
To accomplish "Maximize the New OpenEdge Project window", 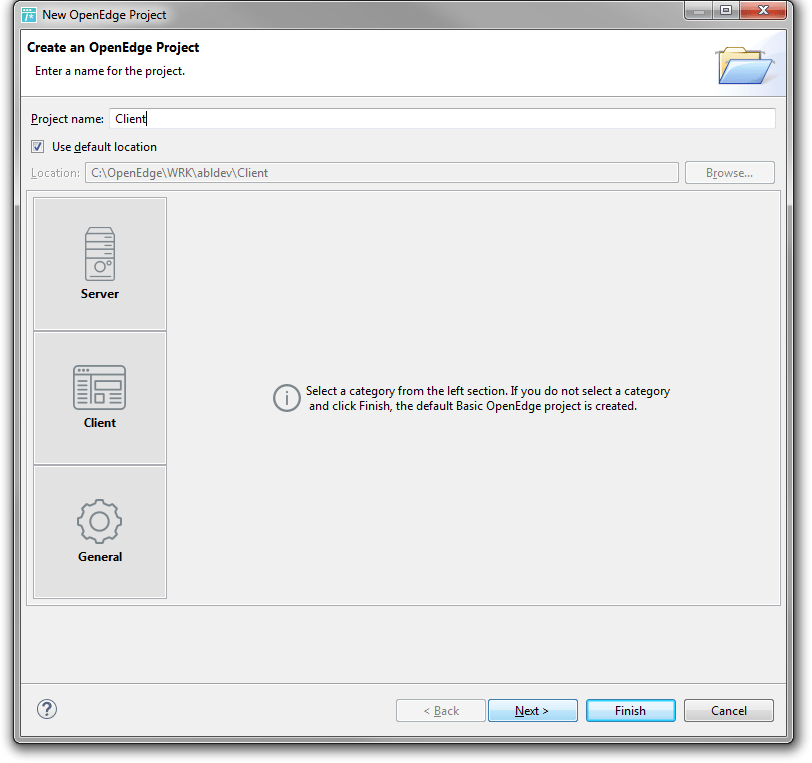I will tap(726, 10).
